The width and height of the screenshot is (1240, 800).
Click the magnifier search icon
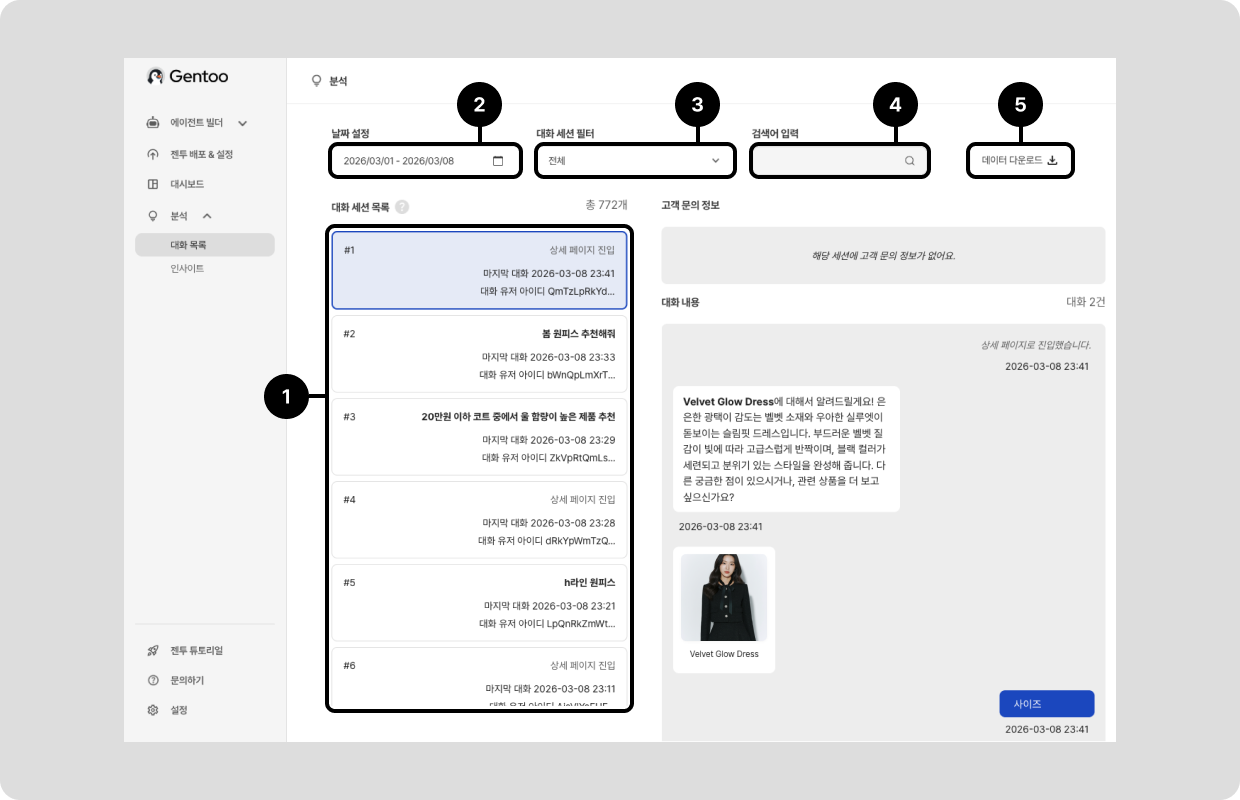pyautogui.click(x=909, y=161)
